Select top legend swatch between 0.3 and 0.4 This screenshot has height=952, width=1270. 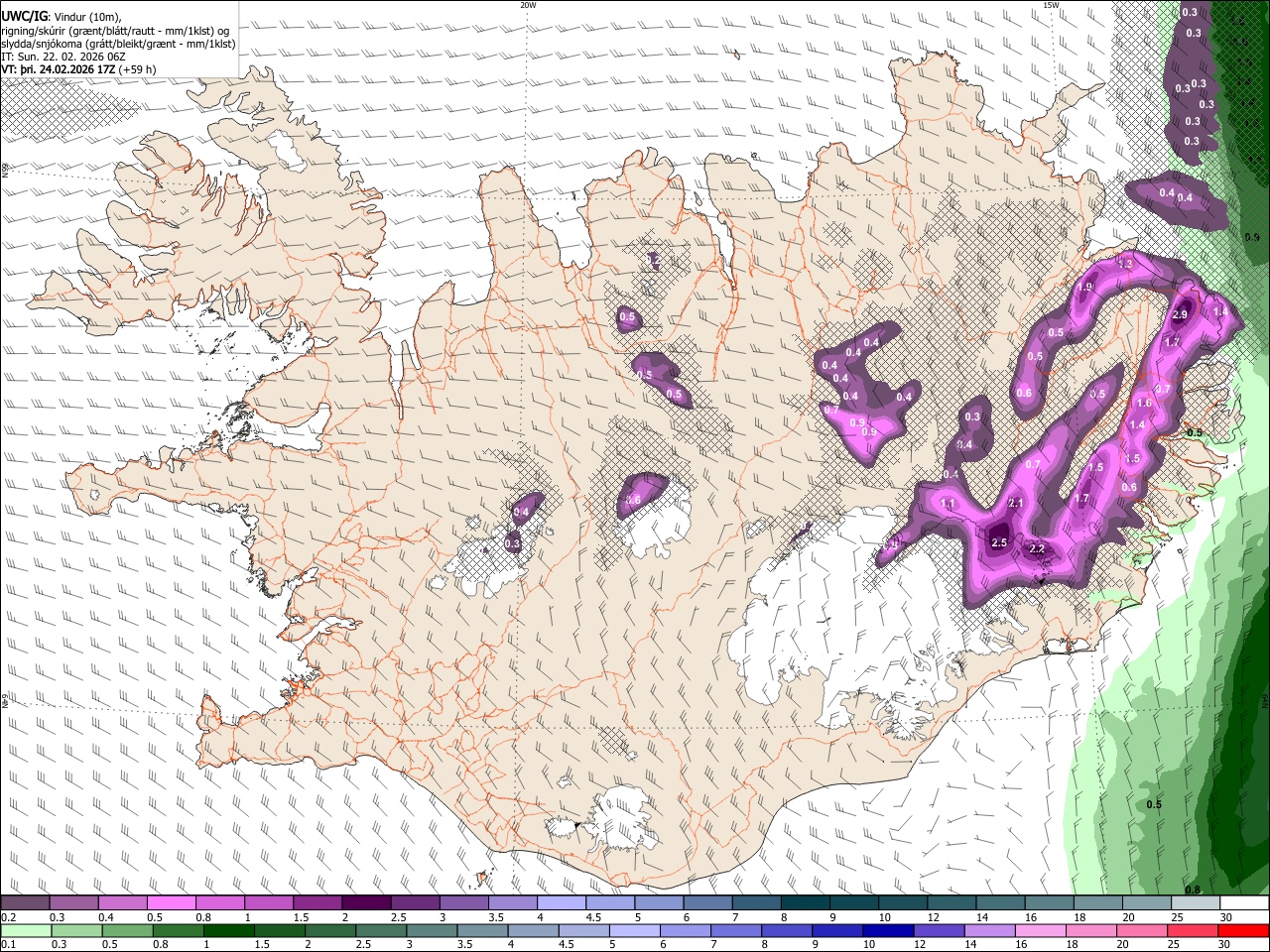(73, 903)
